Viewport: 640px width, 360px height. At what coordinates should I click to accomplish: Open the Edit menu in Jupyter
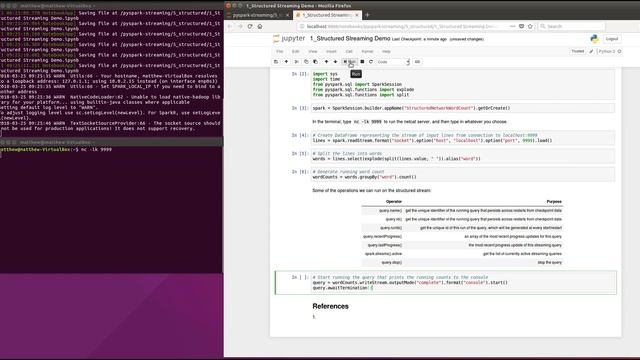pos(296,51)
